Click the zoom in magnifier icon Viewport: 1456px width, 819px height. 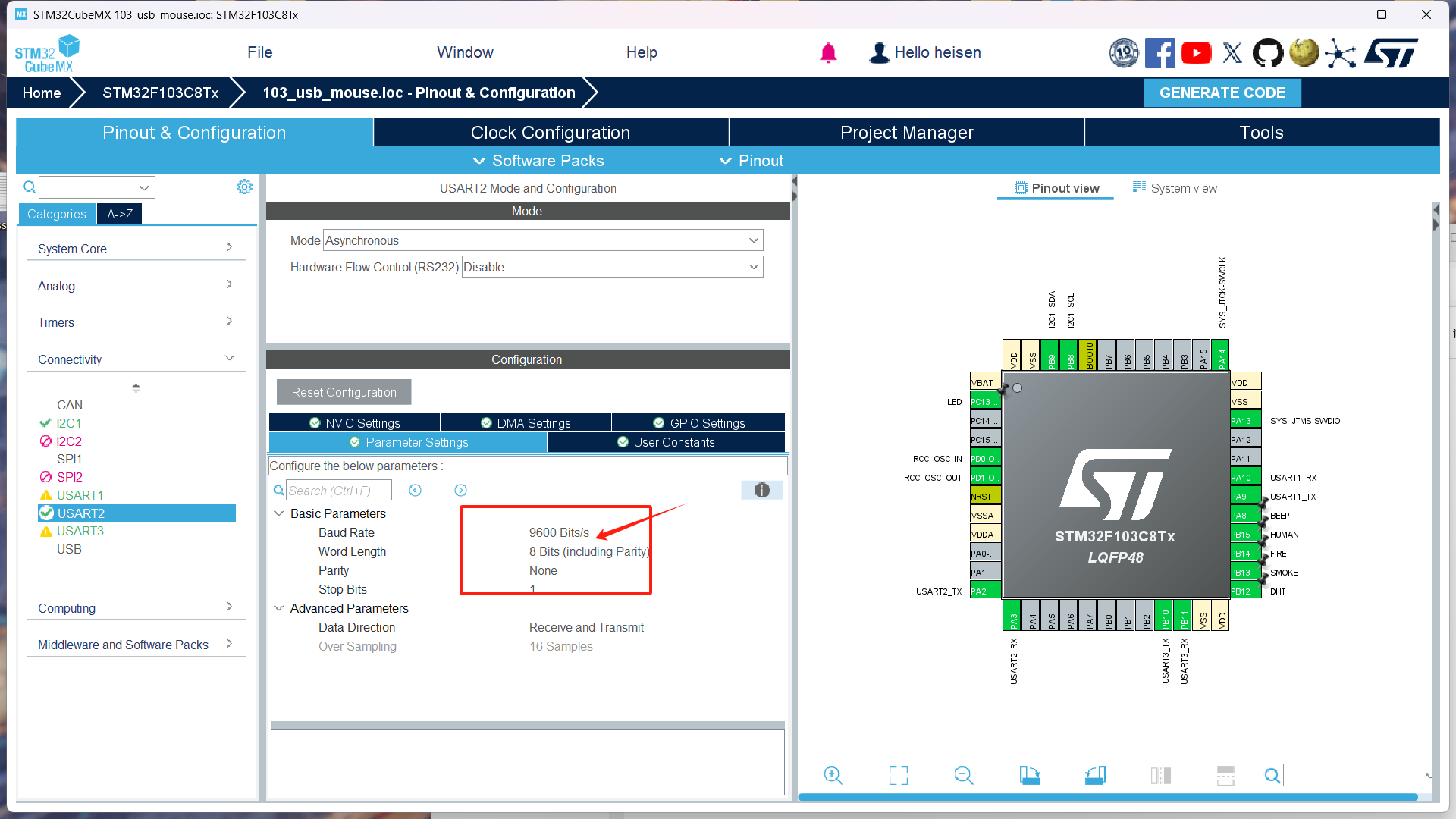(x=833, y=775)
